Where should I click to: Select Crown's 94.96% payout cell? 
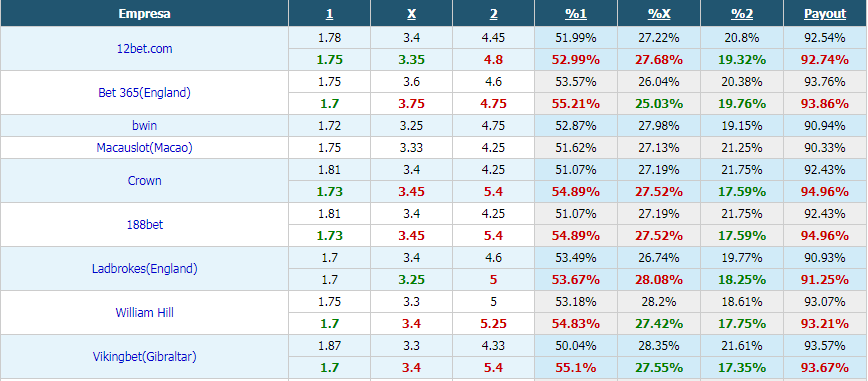click(x=825, y=192)
